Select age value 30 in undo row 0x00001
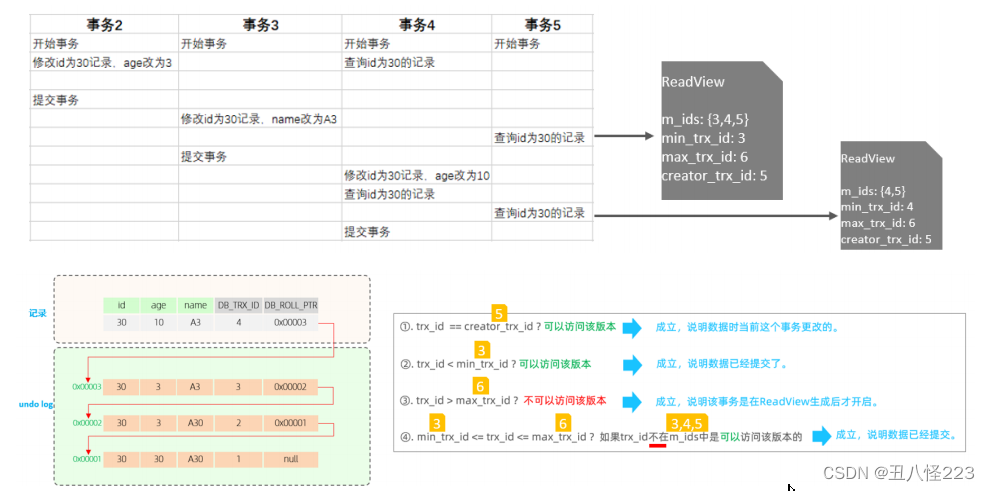990x491 pixels. [158, 459]
